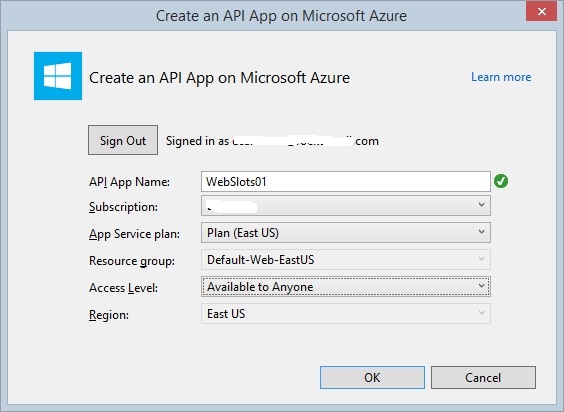Click the API App Name field
The height and width of the screenshot is (412, 564).
point(346,181)
